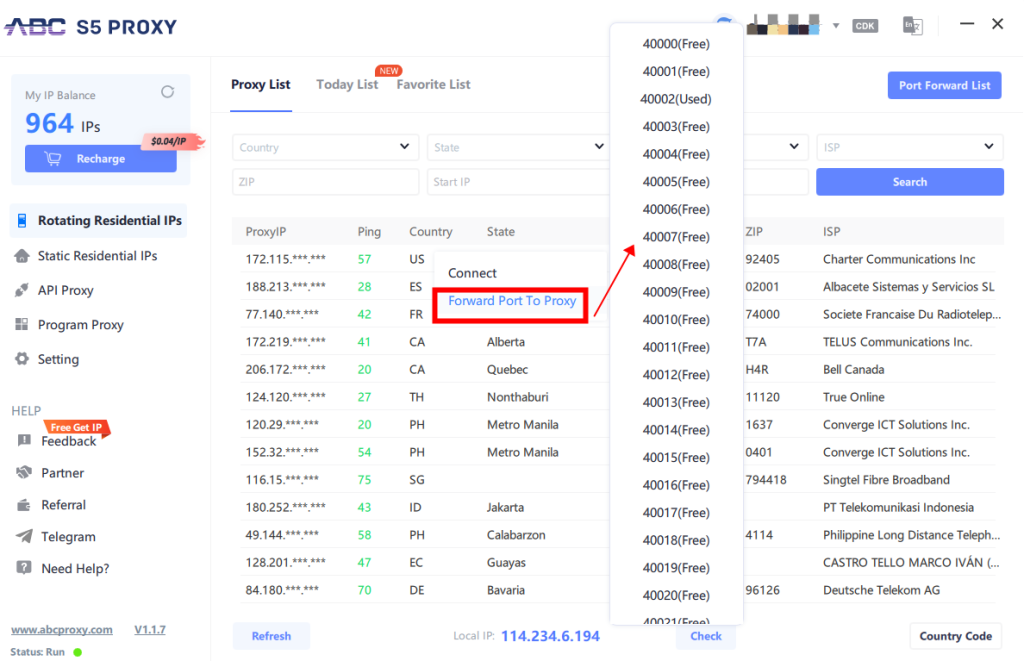Click the Need Help question icon

tap(24, 568)
